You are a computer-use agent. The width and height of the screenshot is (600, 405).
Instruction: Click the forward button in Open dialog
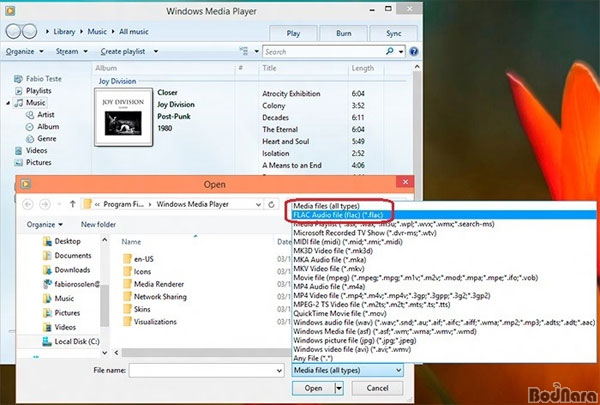tap(45, 204)
